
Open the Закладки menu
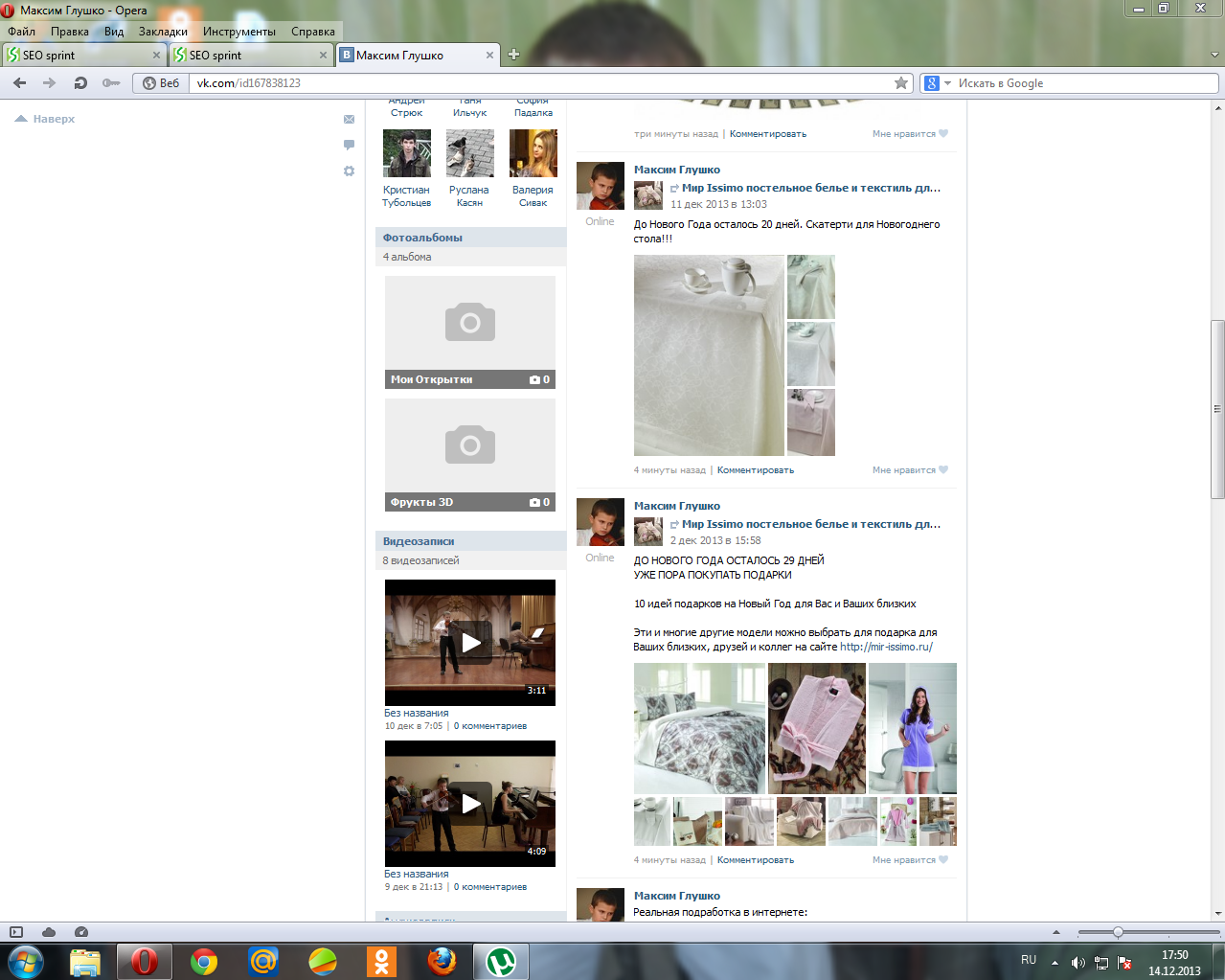[x=163, y=32]
